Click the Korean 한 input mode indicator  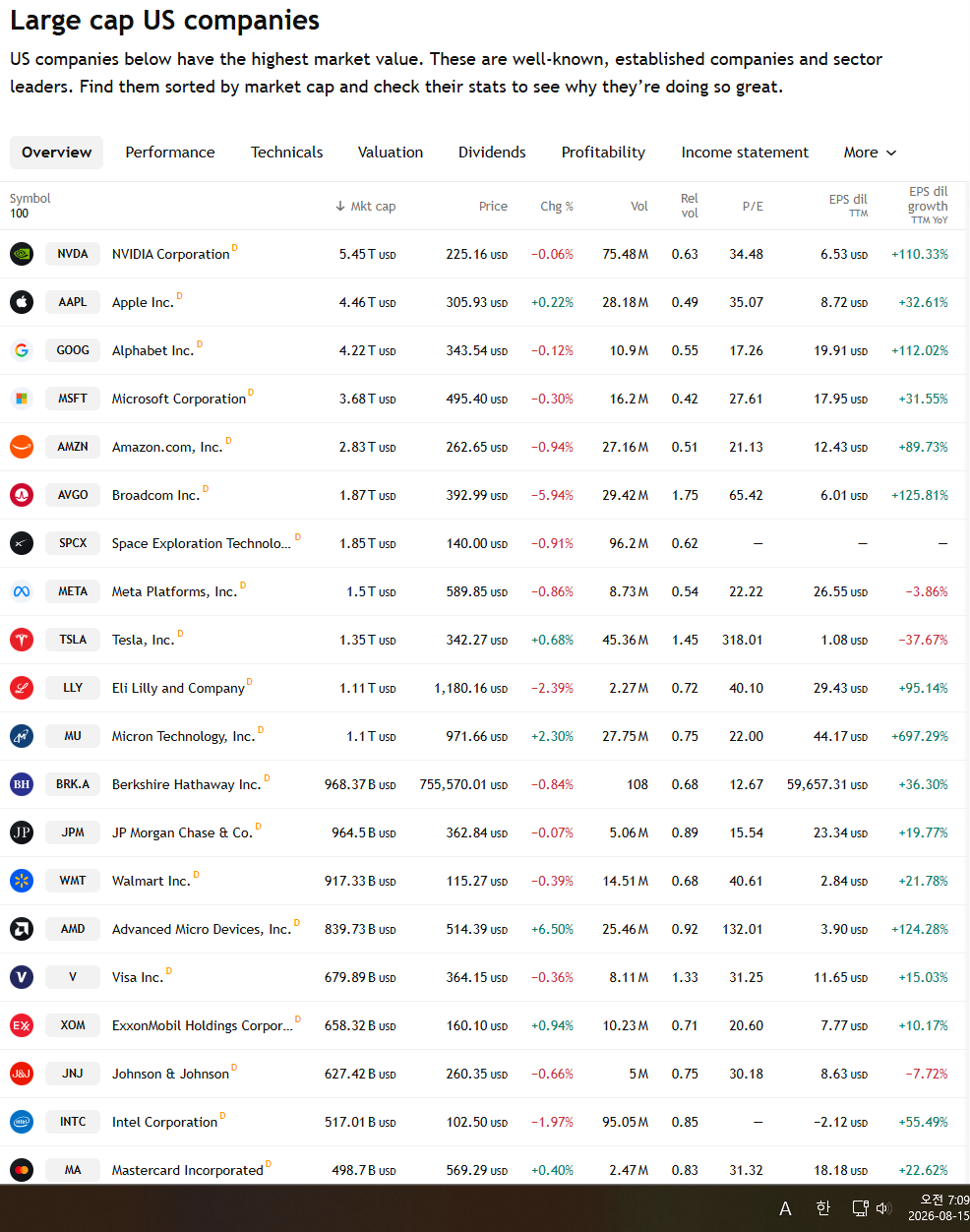[823, 1208]
